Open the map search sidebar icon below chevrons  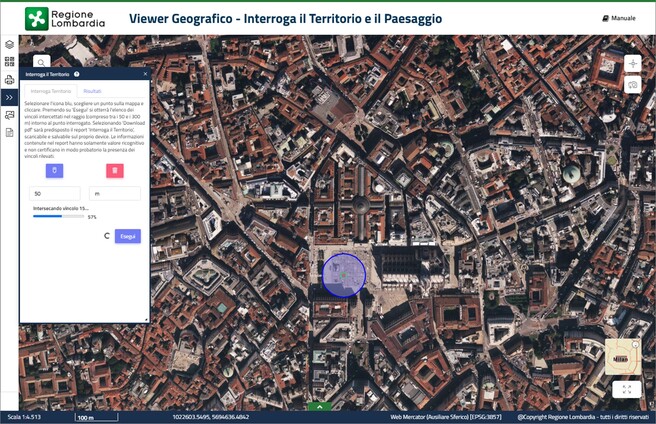pos(9,115)
